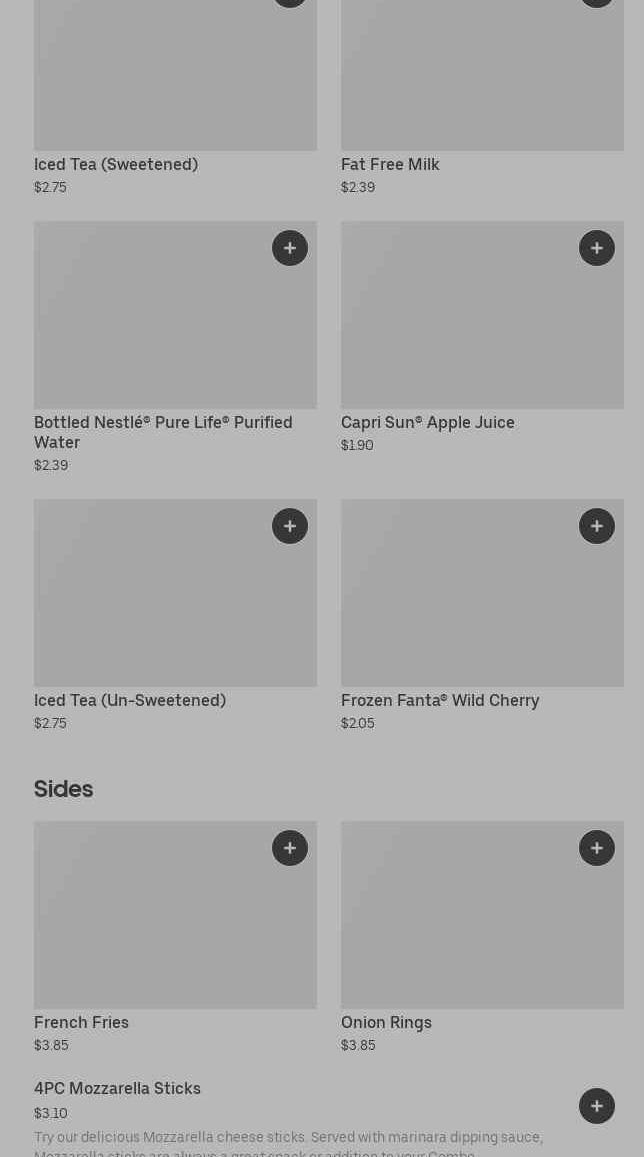This screenshot has width=644, height=1157.
Task: Select the Iced Tea (Un-Sweetened) item name
Action: 130,701
